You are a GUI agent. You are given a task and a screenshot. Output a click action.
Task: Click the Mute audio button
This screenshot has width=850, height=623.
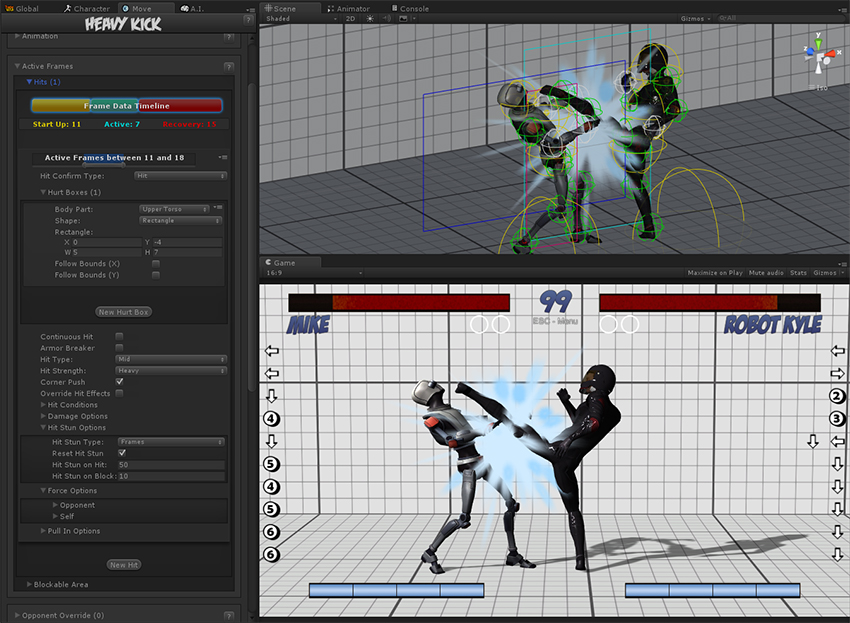tap(766, 273)
